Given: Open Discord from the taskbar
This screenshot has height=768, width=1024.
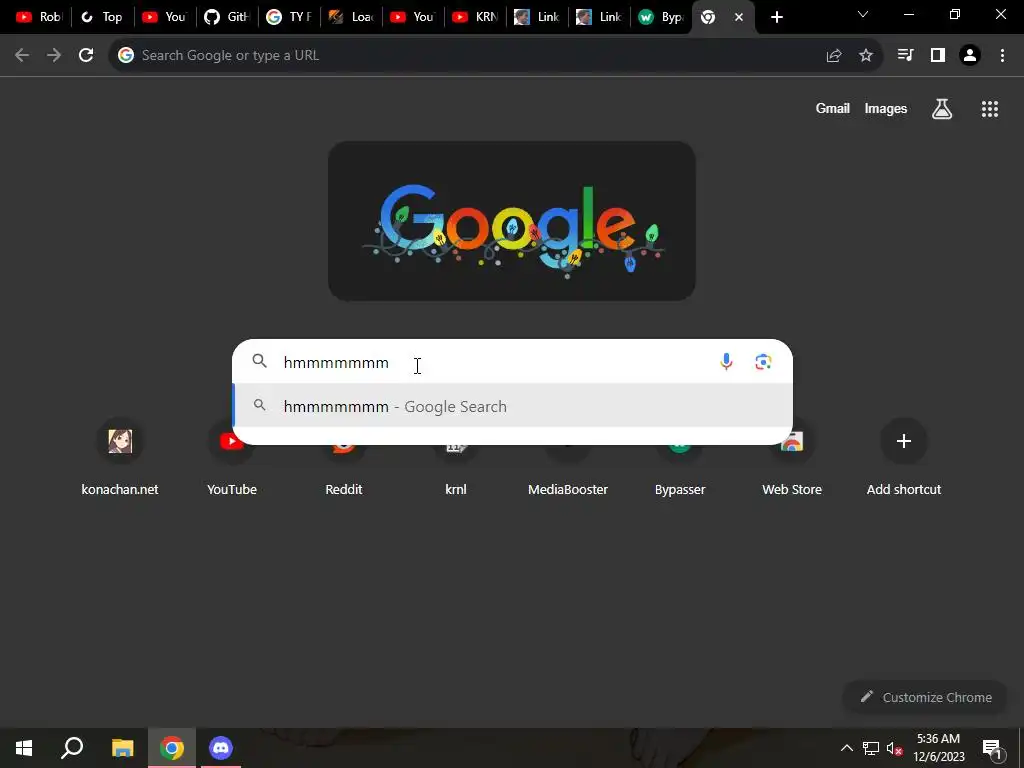Looking at the screenshot, I should (x=221, y=748).
